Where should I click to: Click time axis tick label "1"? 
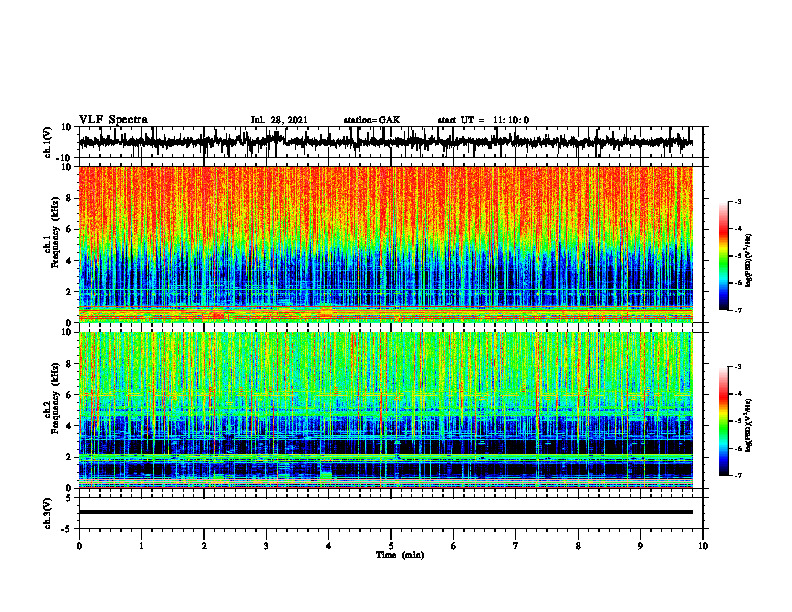pos(141,546)
